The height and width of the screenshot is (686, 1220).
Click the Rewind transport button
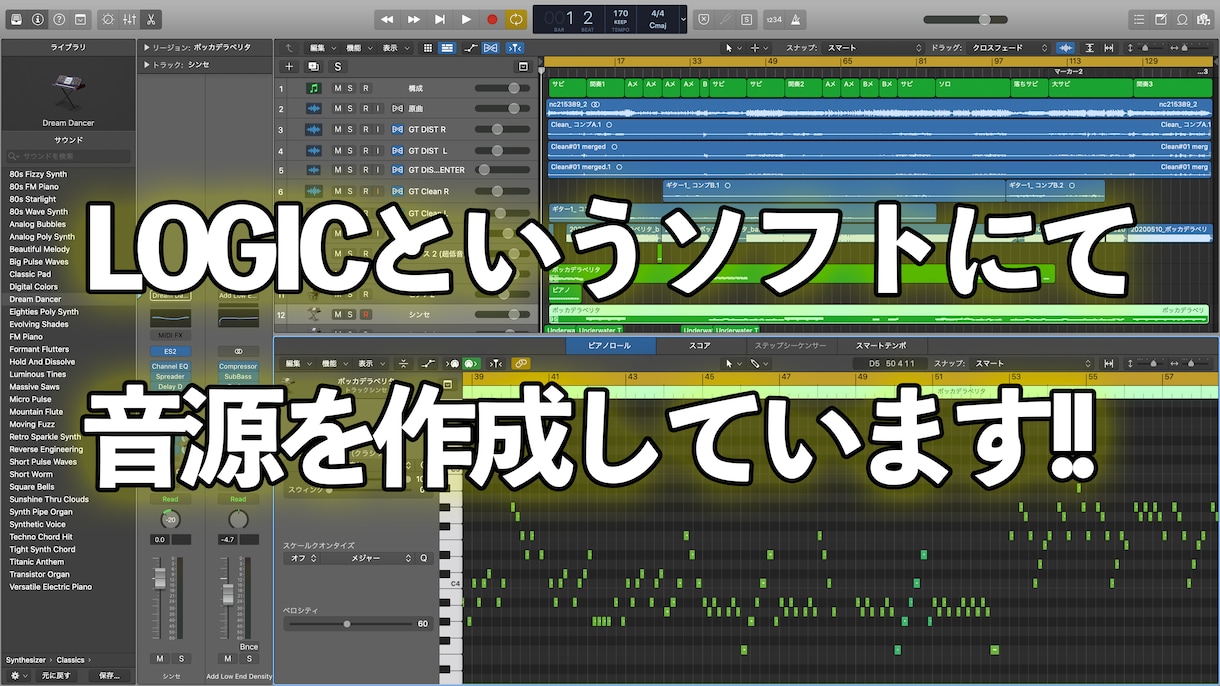(388, 19)
